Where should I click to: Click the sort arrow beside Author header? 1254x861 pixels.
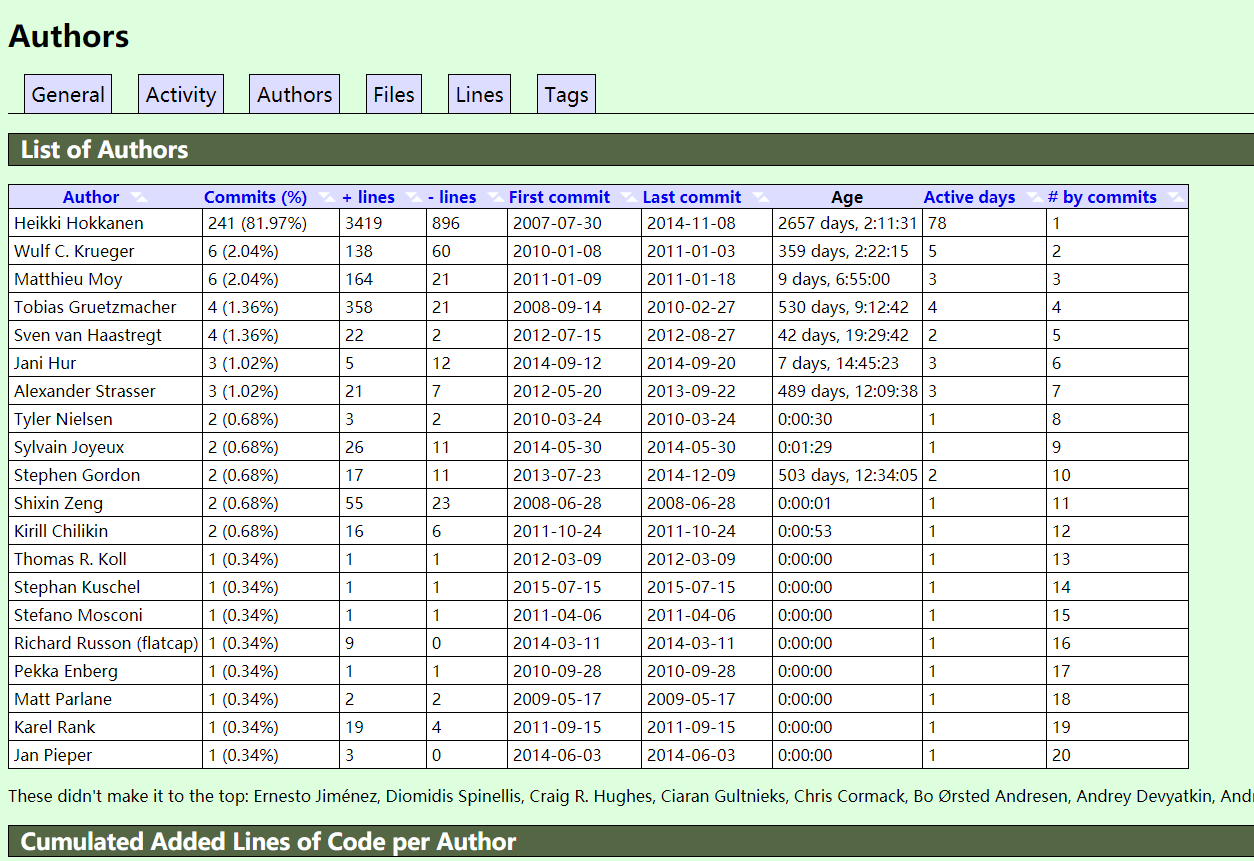(139, 197)
